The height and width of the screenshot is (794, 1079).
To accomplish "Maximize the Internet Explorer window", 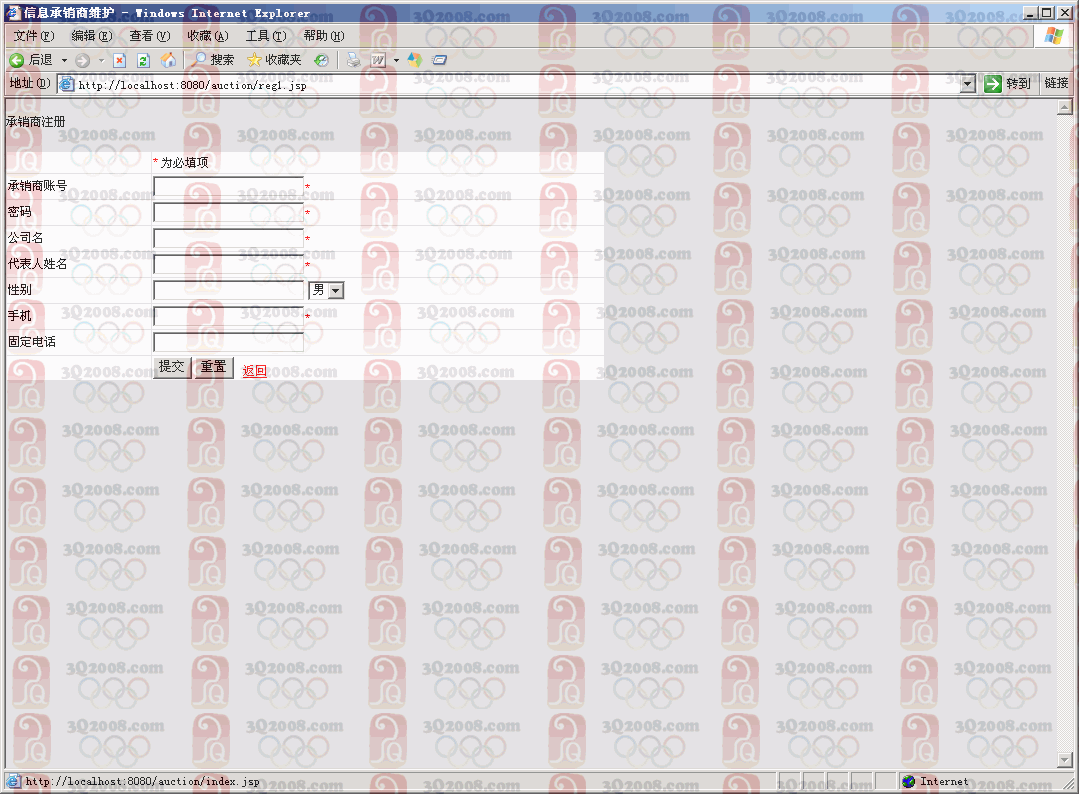I will (1046, 13).
